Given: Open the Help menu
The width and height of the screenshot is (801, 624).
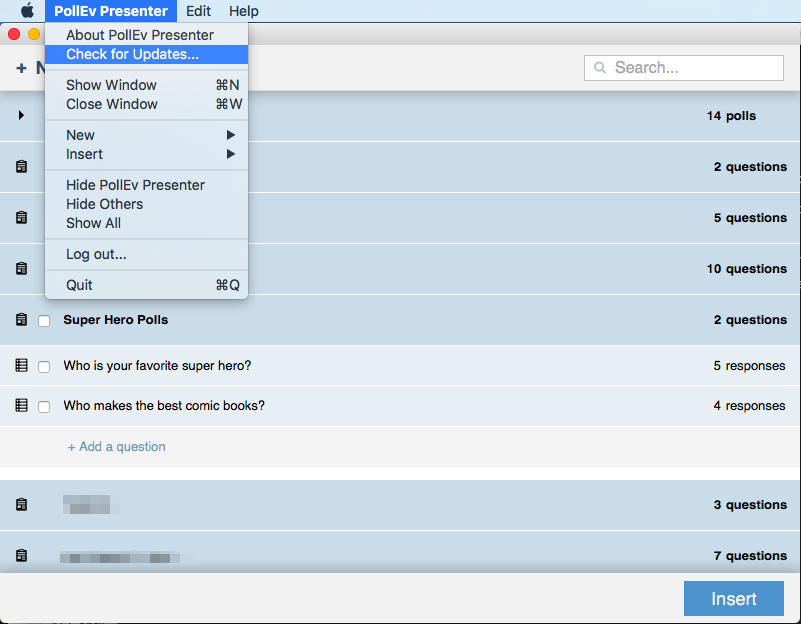Looking at the screenshot, I should pos(244,11).
